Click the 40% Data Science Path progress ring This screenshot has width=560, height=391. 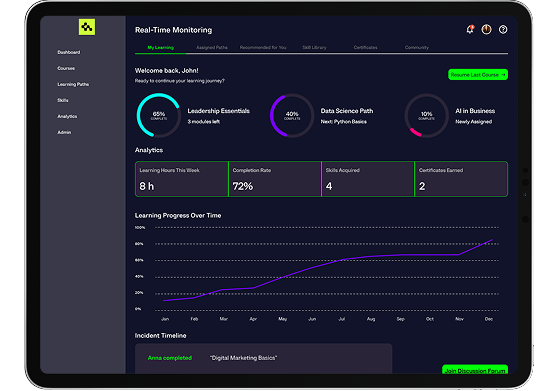[x=292, y=115]
